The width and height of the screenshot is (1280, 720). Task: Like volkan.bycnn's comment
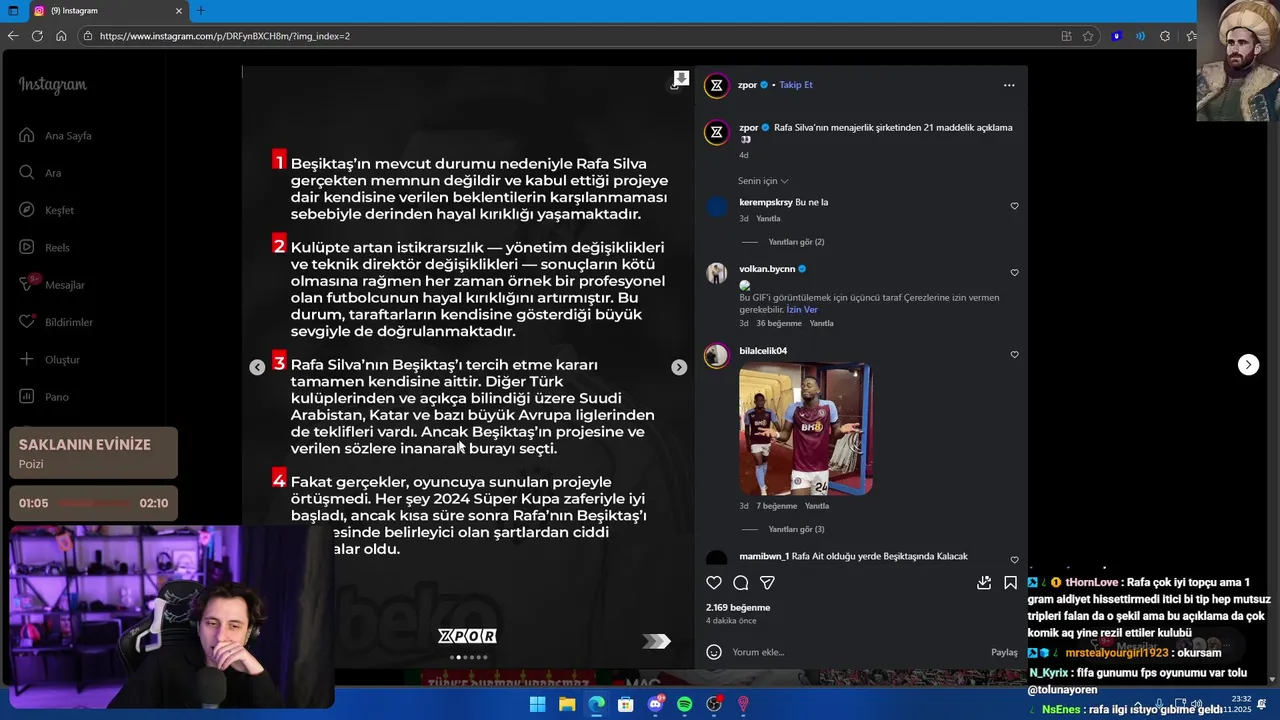coord(1014,272)
